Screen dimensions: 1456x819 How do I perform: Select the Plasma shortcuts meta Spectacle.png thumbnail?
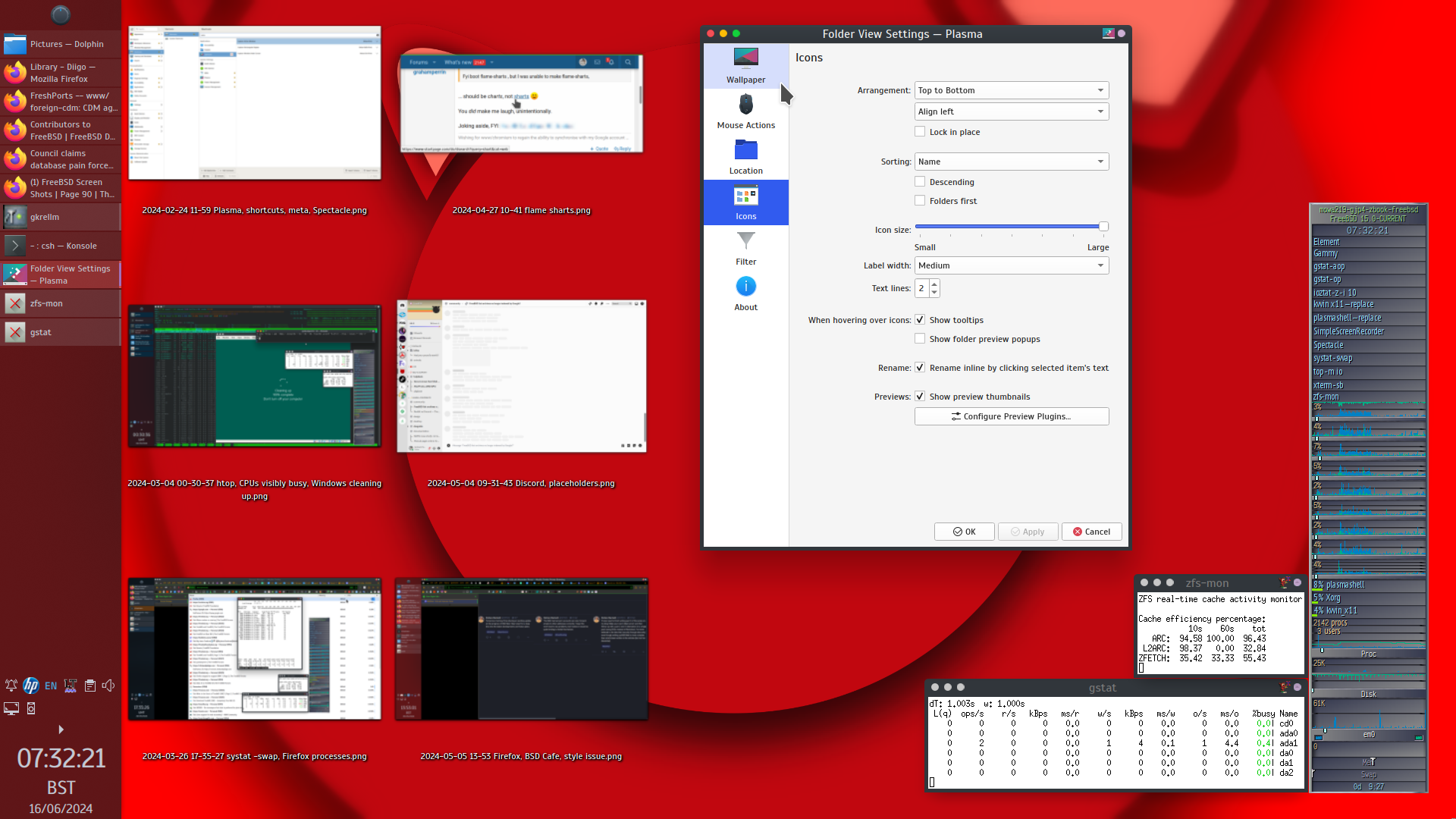[255, 103]
